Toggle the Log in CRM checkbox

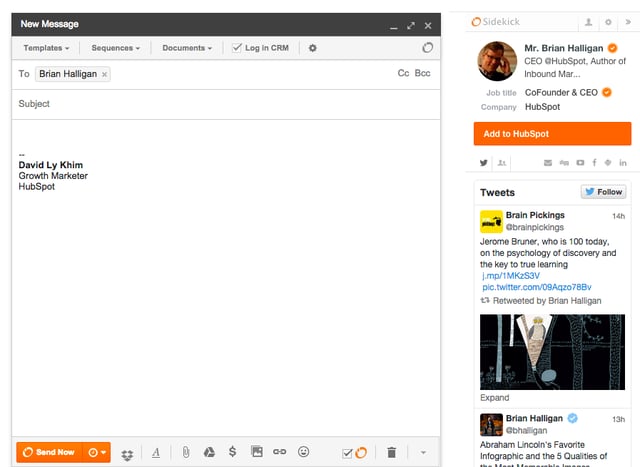click(x=237, y=47)
